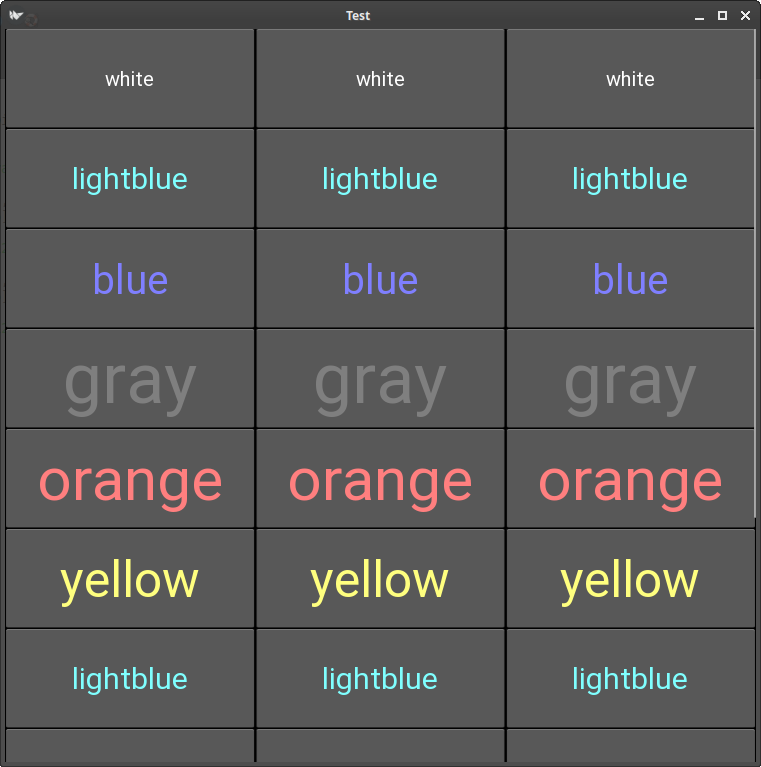Image resolution: width=761 pixels, height=767 pixels.
Task: Click the gray button in the left column
Action: click(130, 379)
